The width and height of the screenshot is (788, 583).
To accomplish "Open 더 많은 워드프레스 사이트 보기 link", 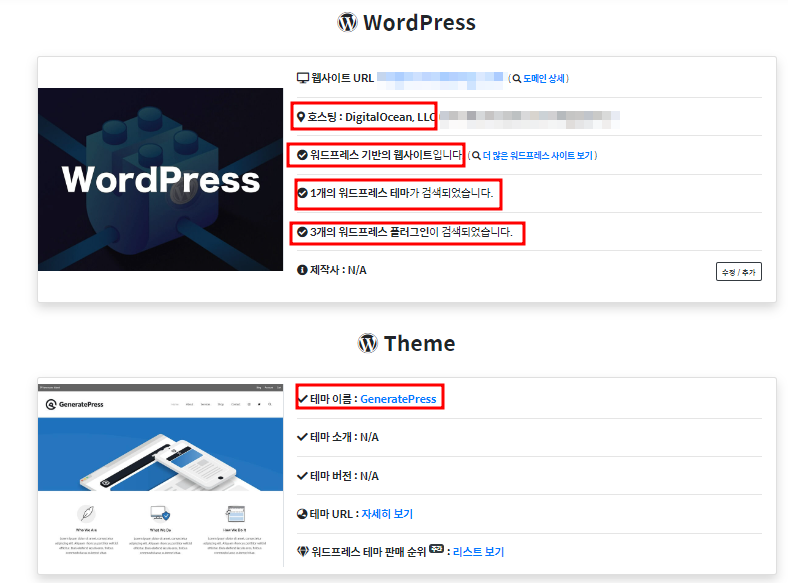I will 538,155.
